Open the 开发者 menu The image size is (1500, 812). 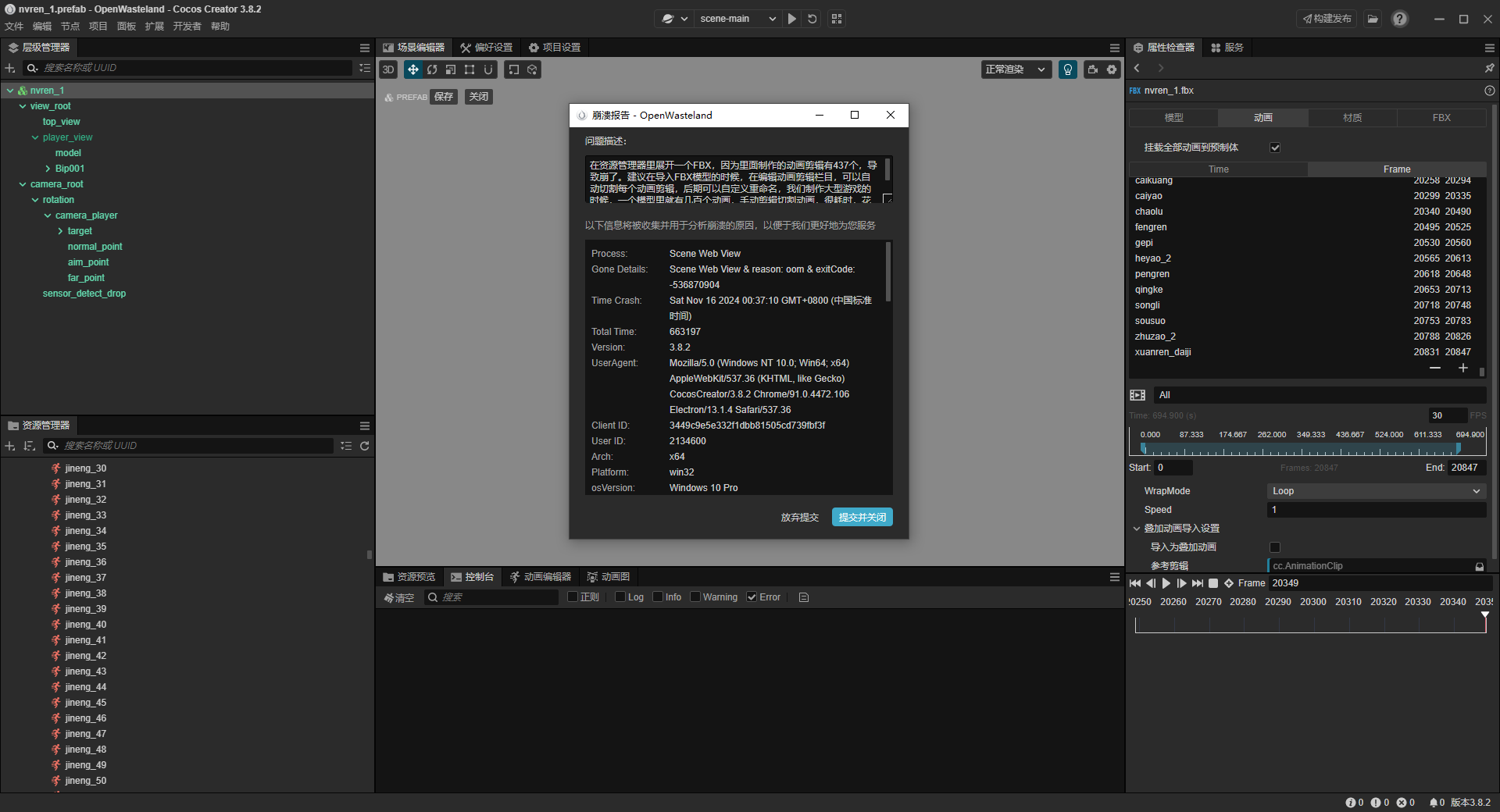[187, 27]
